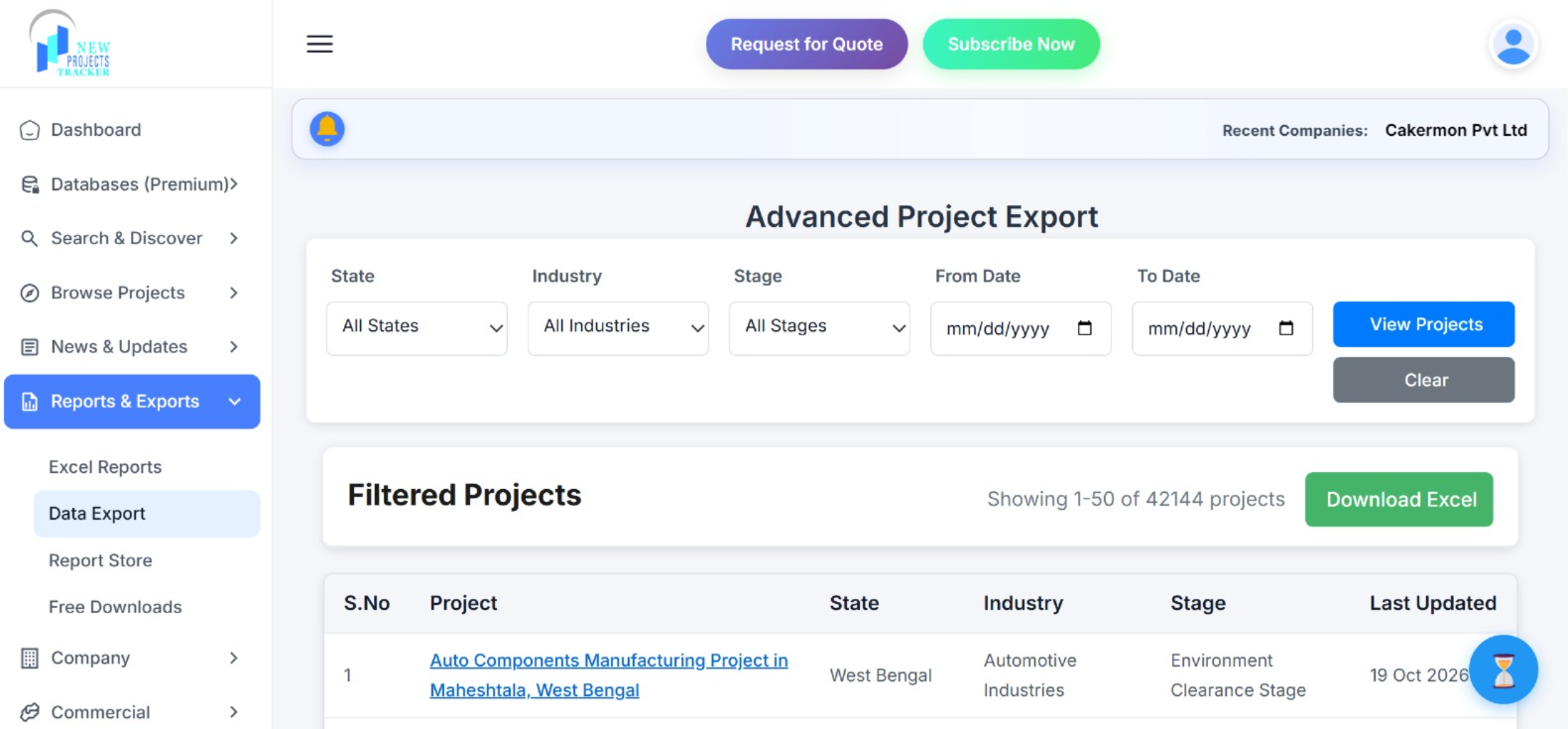Click the To Date input field

coord(1222,328)
